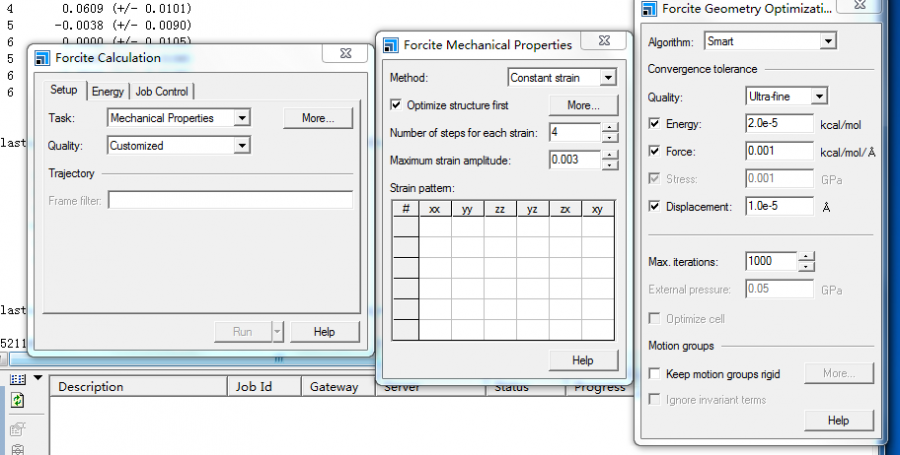Click the Energy tolerance field 2.0e-5
The width and height of the screenshot is (900, 455).
tap(779, 123)
